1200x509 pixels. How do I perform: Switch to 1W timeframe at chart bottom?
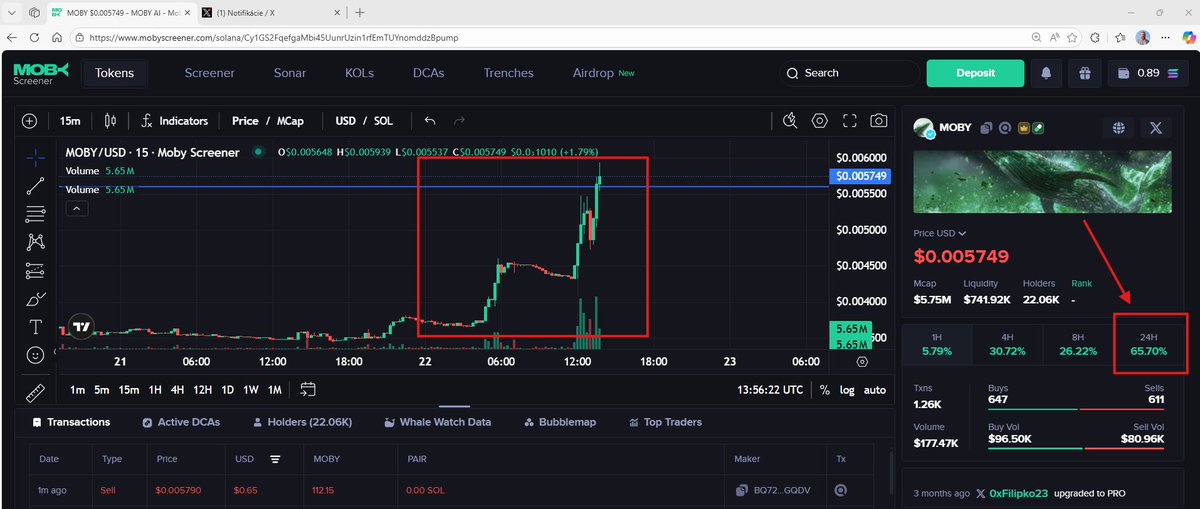pos(251,389)
